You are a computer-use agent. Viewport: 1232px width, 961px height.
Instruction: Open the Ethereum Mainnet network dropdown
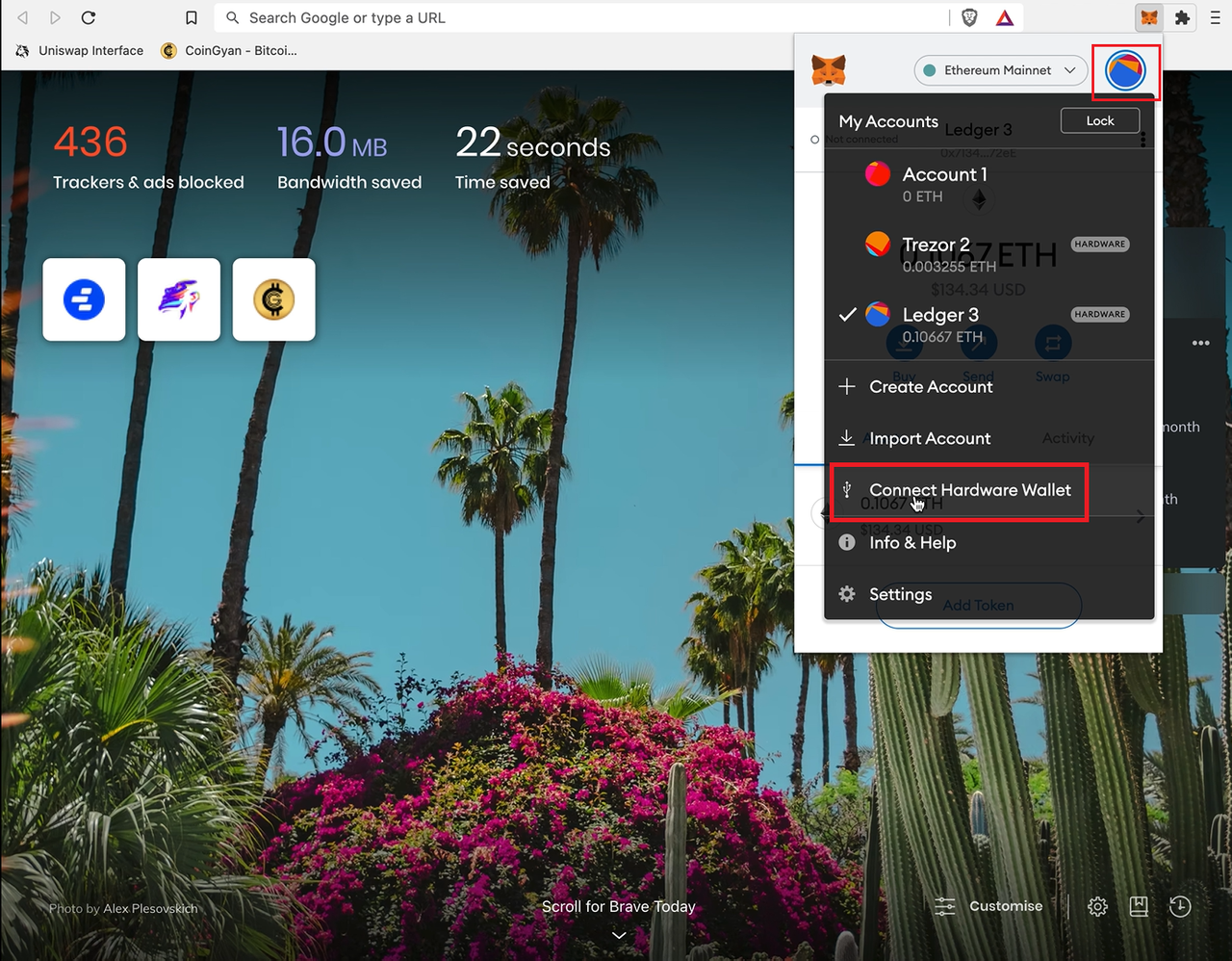(x=1000, y=70)
